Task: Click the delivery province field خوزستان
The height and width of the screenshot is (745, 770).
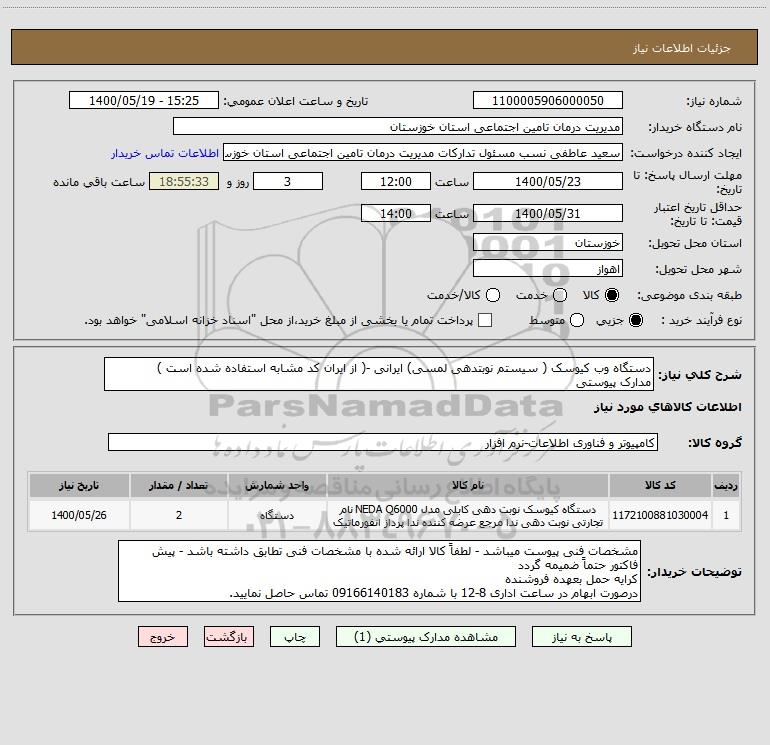Action: pos(548,243)
